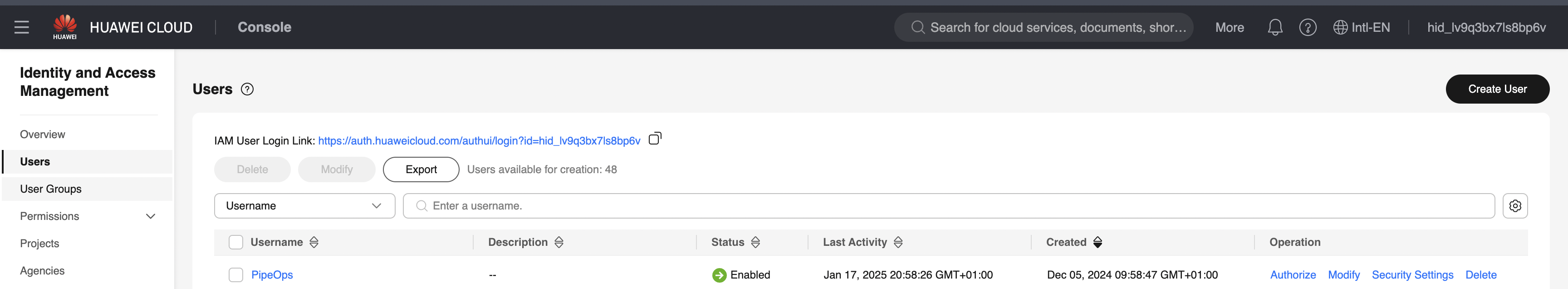1568x289 pixels.
Task: Open help question mark in top bar
Action: tap(1308, 27)
